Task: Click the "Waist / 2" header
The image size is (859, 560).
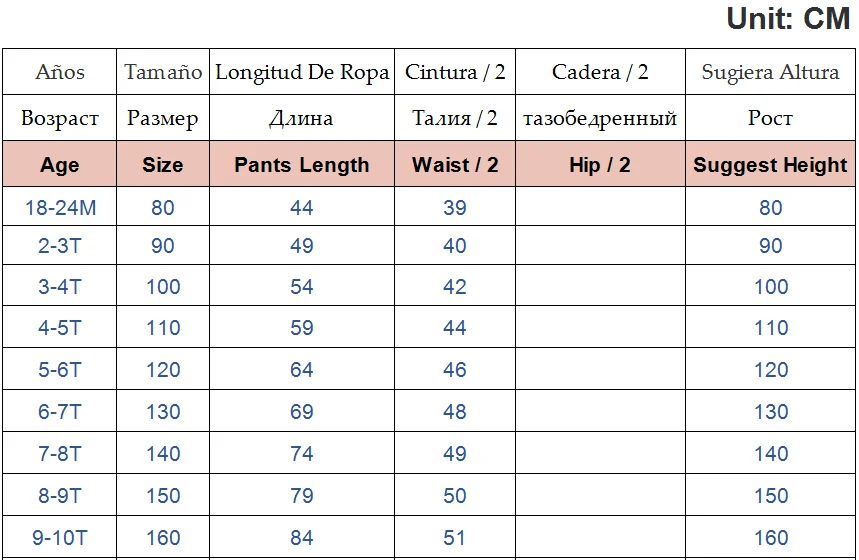Action: 455,165
